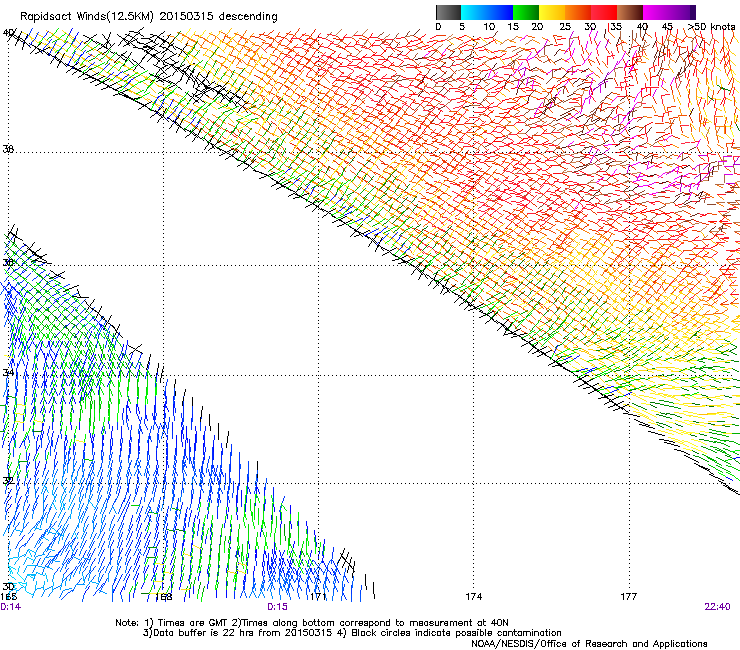This screenshot has height=650, width=740.
Task: Click the purple time label '22:40'
Action: (x=717, y=607)
